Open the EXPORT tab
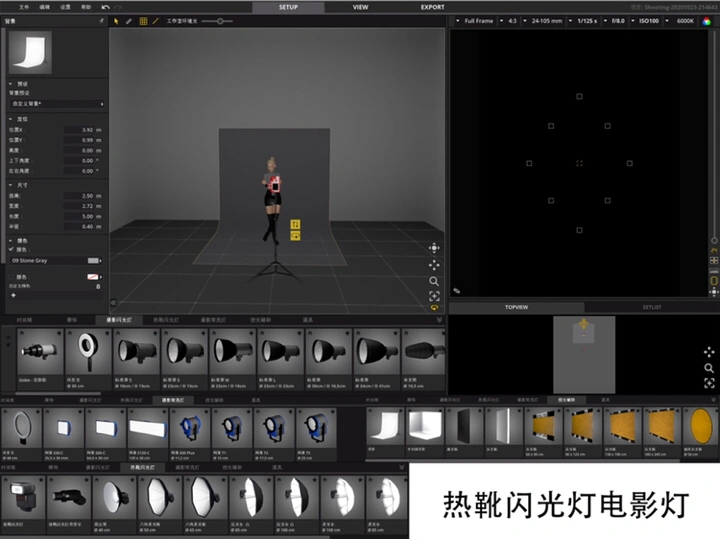The image size is (720, 539). click(432, 7)
